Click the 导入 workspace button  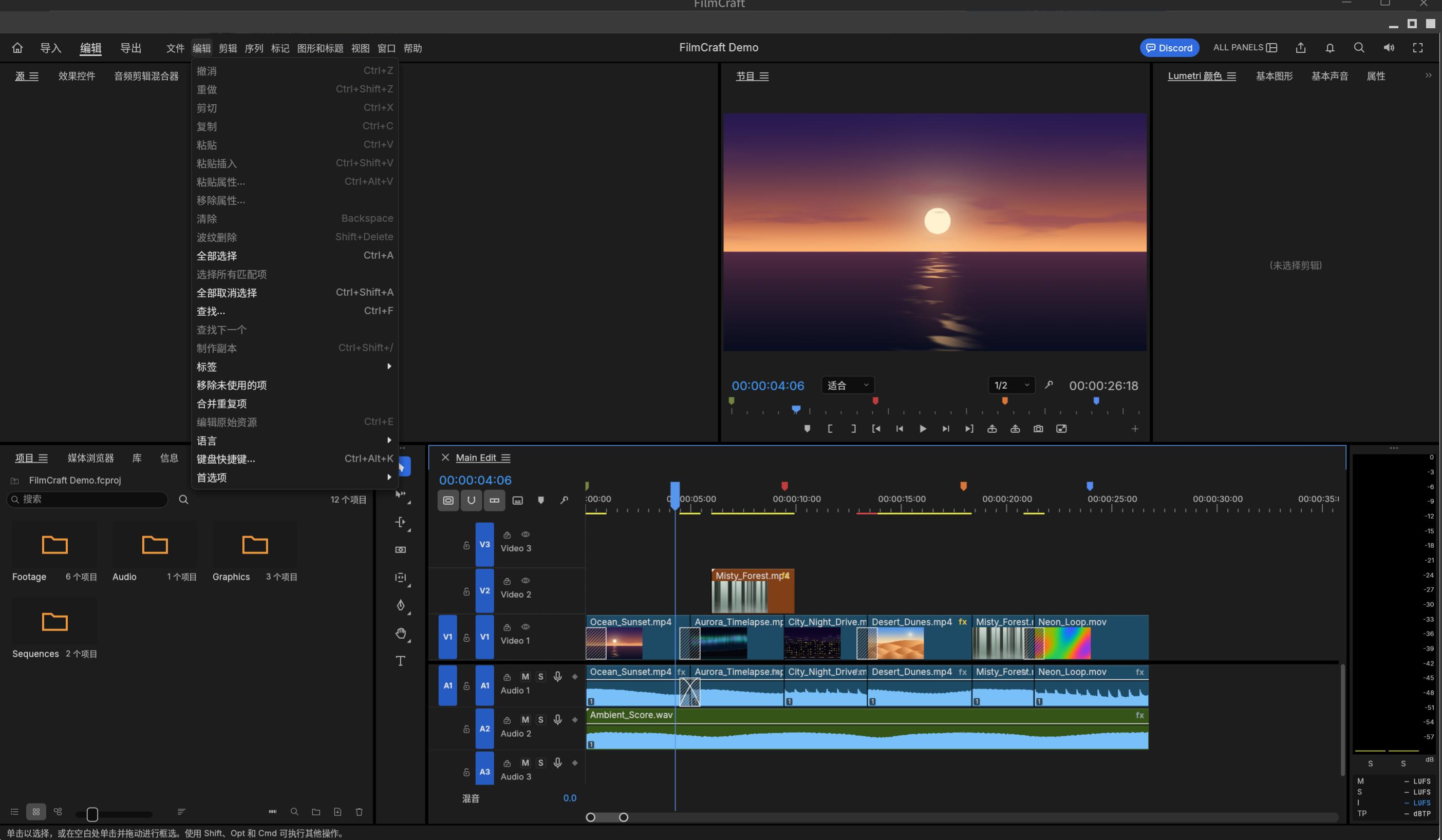(50, 48)
